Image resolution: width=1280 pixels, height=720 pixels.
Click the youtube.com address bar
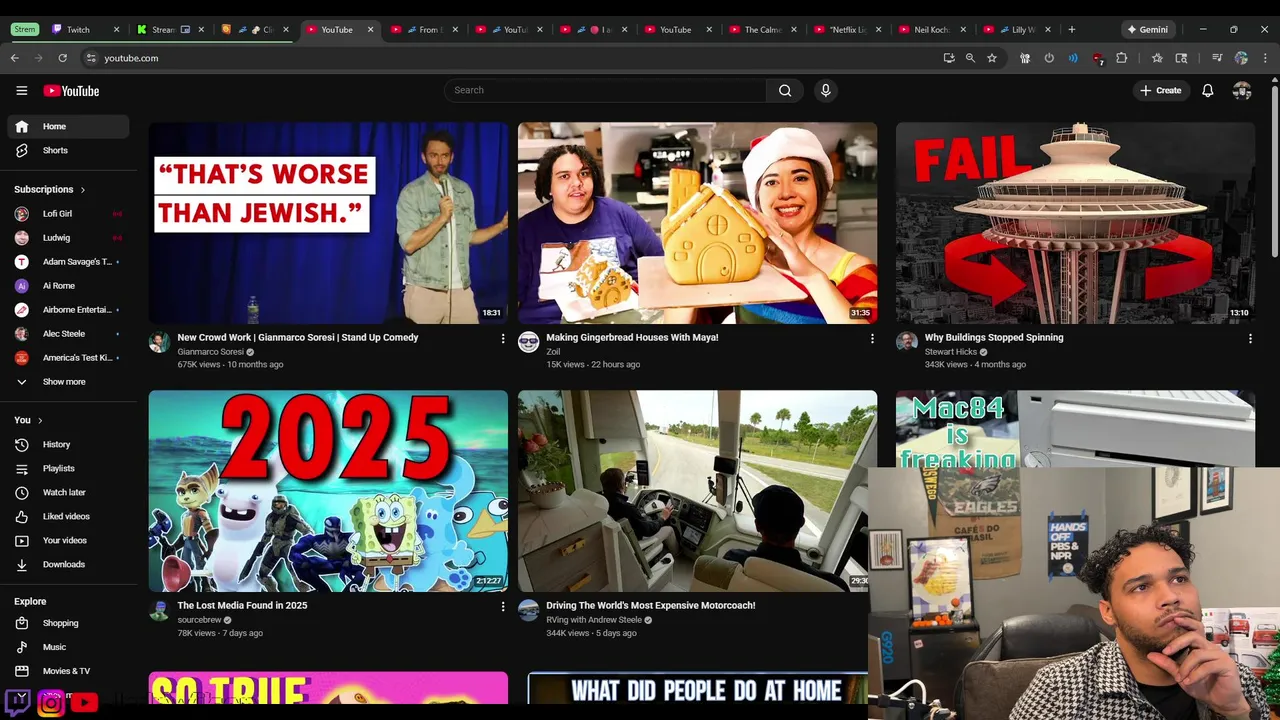510,58
